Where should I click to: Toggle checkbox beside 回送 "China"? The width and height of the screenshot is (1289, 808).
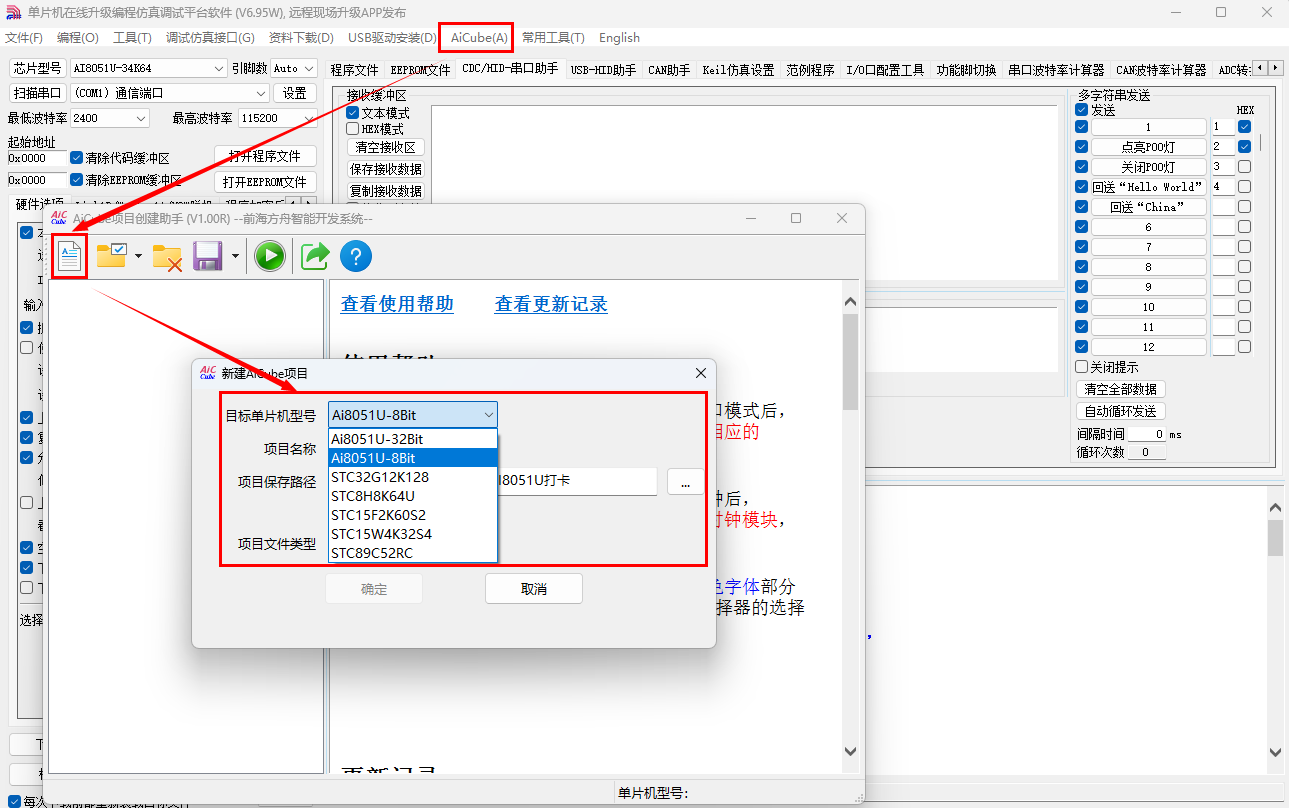pos(1081,207)
